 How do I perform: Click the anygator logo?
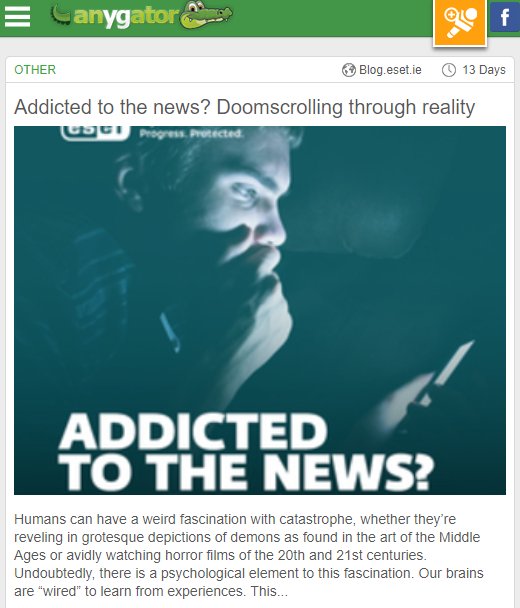click(x=141, y=16)
